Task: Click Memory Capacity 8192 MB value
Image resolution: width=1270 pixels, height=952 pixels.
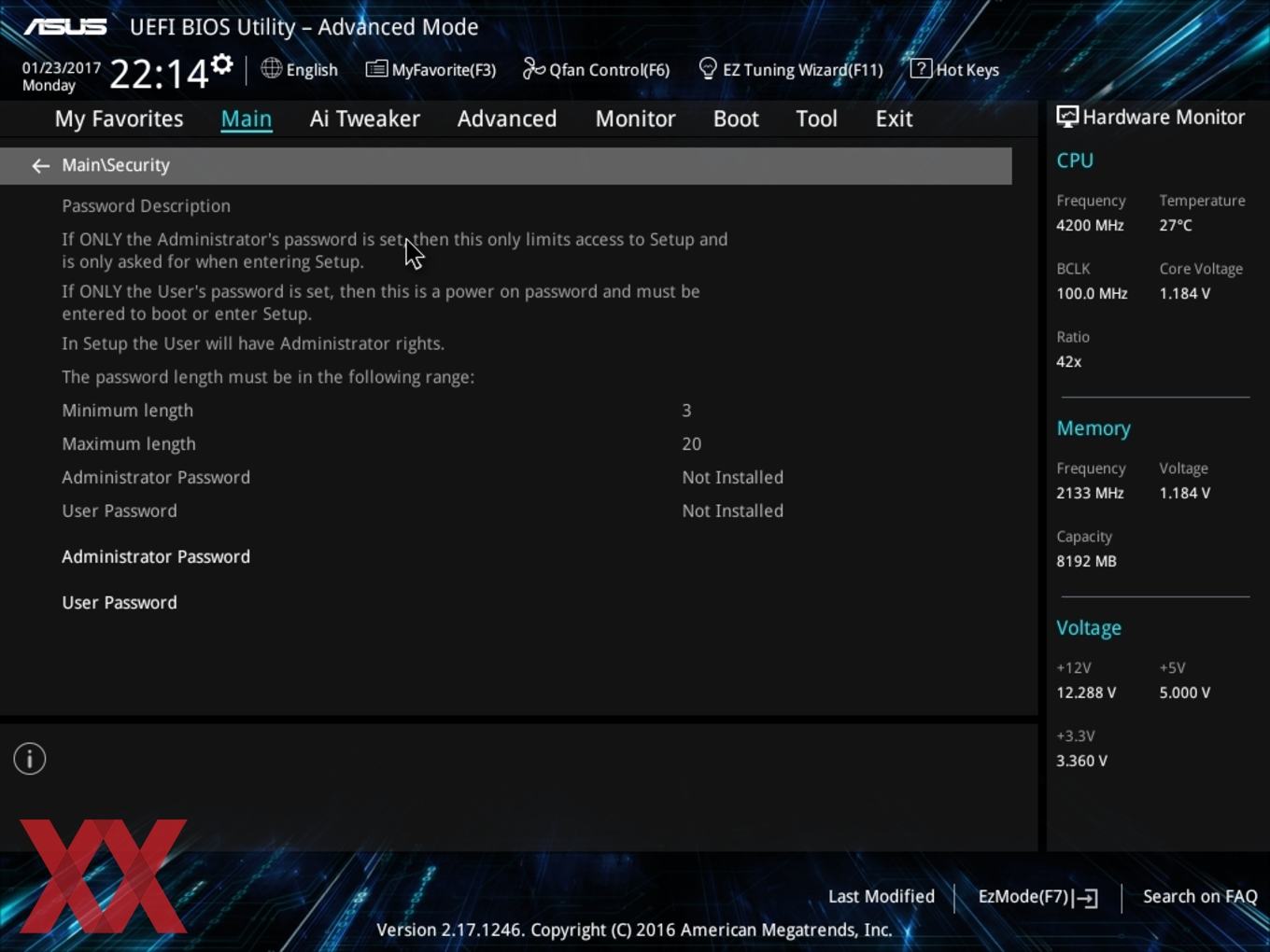Action: pos(1086,561)
